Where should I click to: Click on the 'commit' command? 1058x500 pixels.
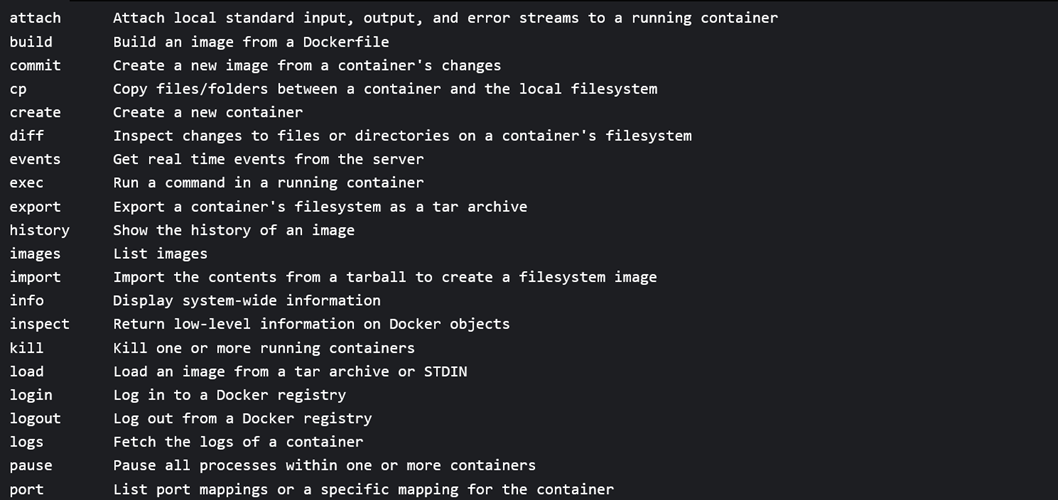click(x=35, y=65)
